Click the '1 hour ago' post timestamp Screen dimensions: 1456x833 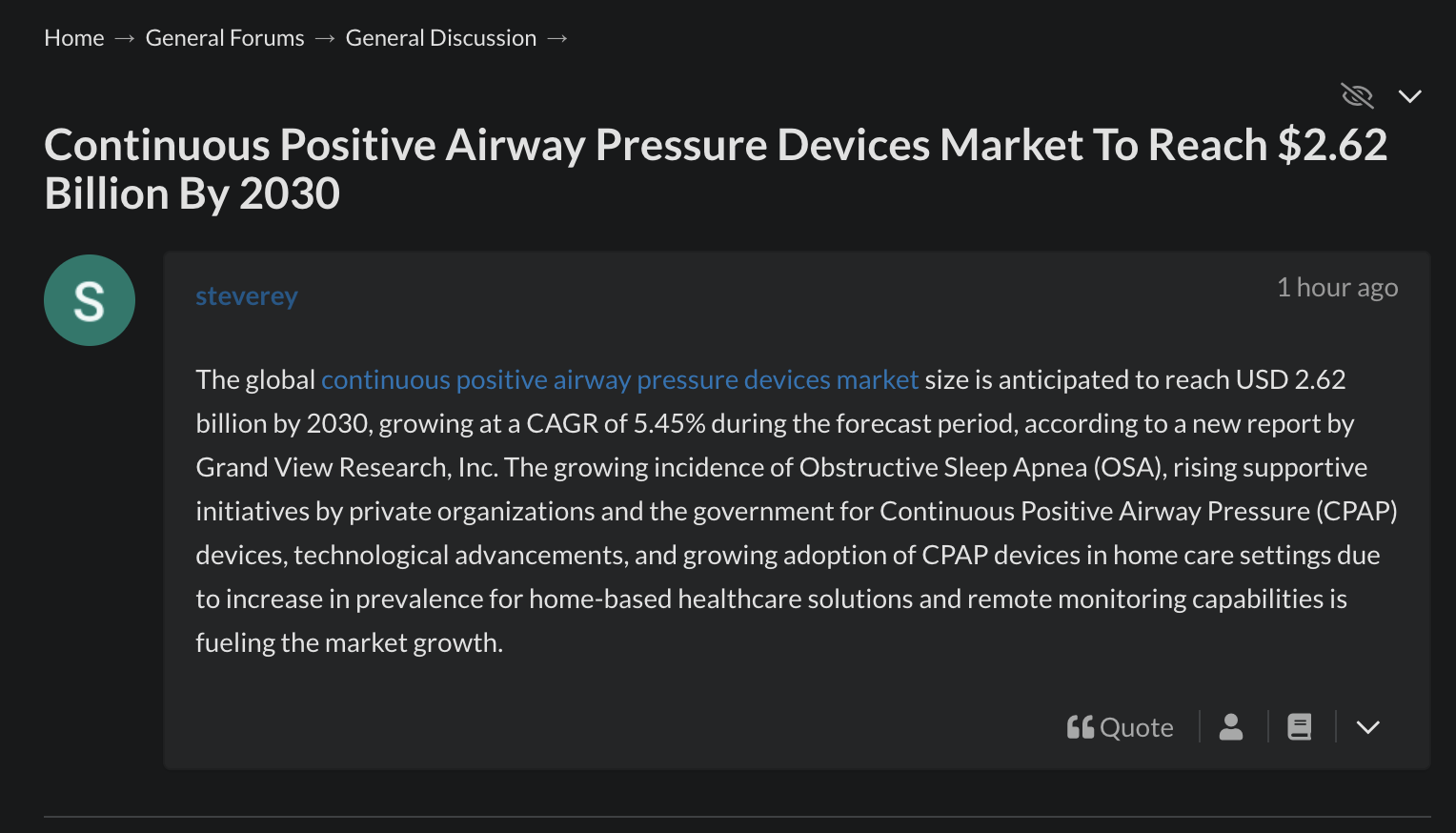click(x=1337, y=288)
